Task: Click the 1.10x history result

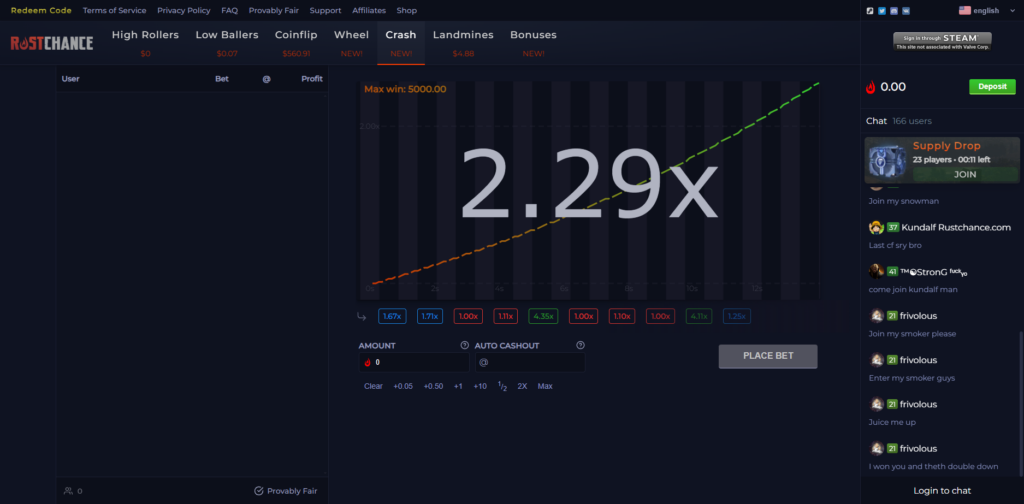Action: pyautogui.click(x=622, y=316)
